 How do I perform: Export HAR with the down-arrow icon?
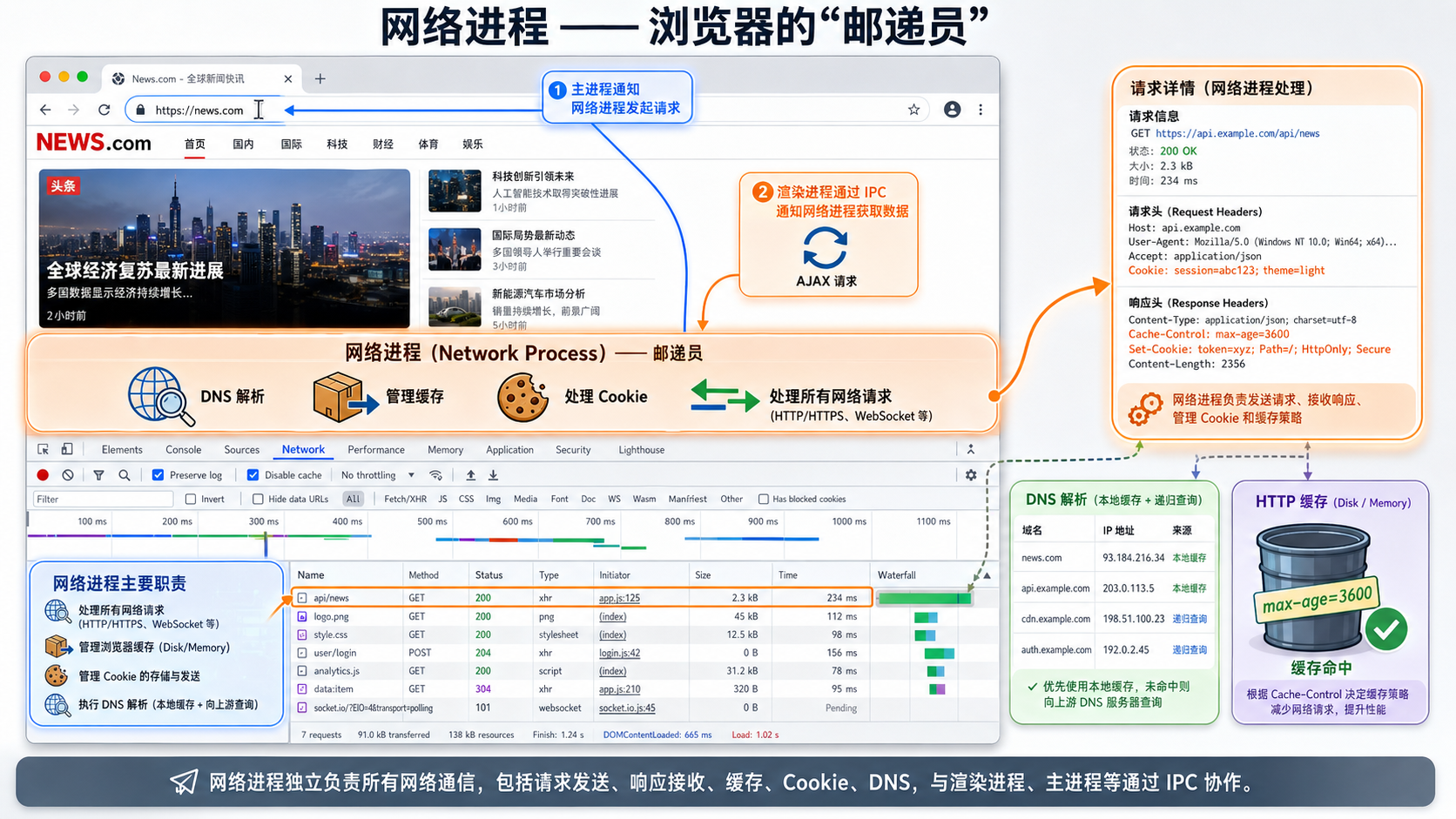click(493, 475)
